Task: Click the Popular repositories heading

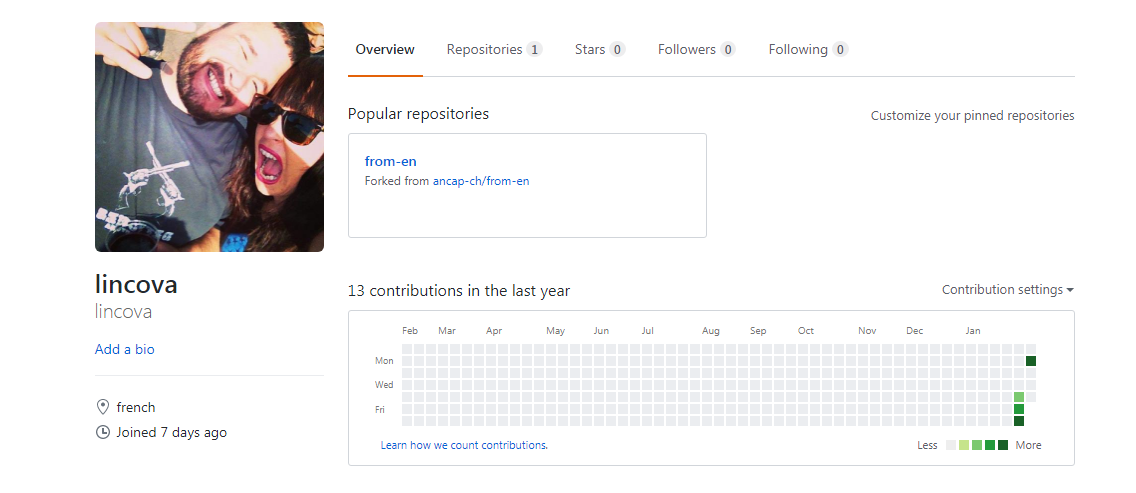Action: point(418,114)
